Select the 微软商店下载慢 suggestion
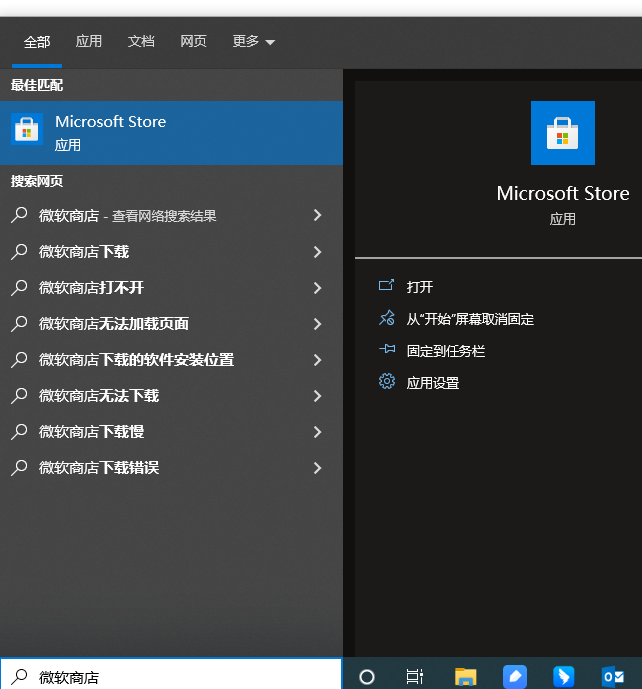Viewport: 642px width, 689px height. (171, 432)
